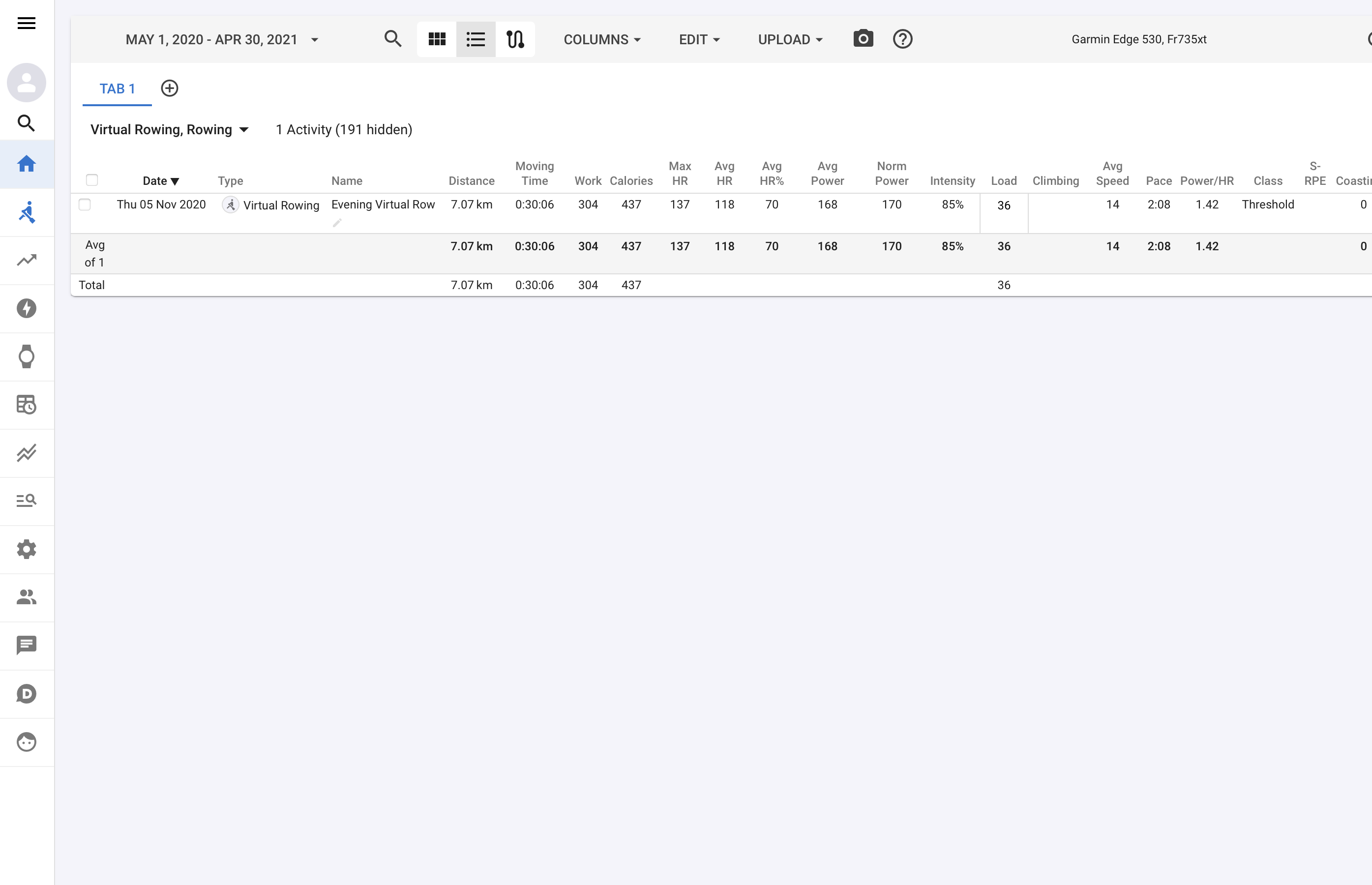
Task: Open the EDIT menu
Action: pos(699,40)
